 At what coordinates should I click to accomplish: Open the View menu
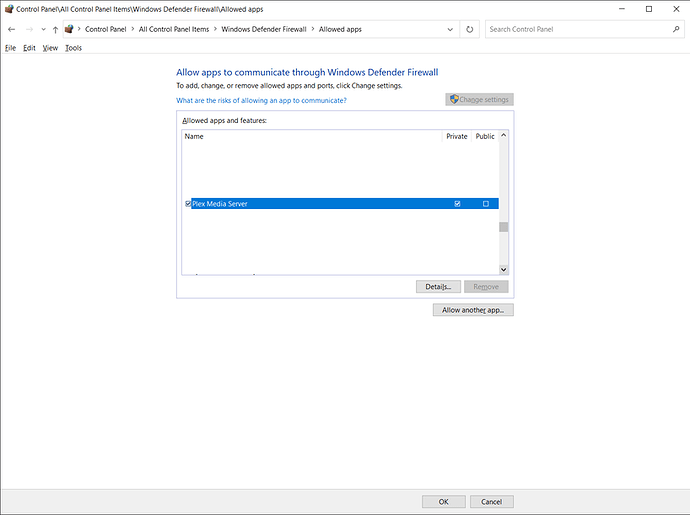click(50, 48)
